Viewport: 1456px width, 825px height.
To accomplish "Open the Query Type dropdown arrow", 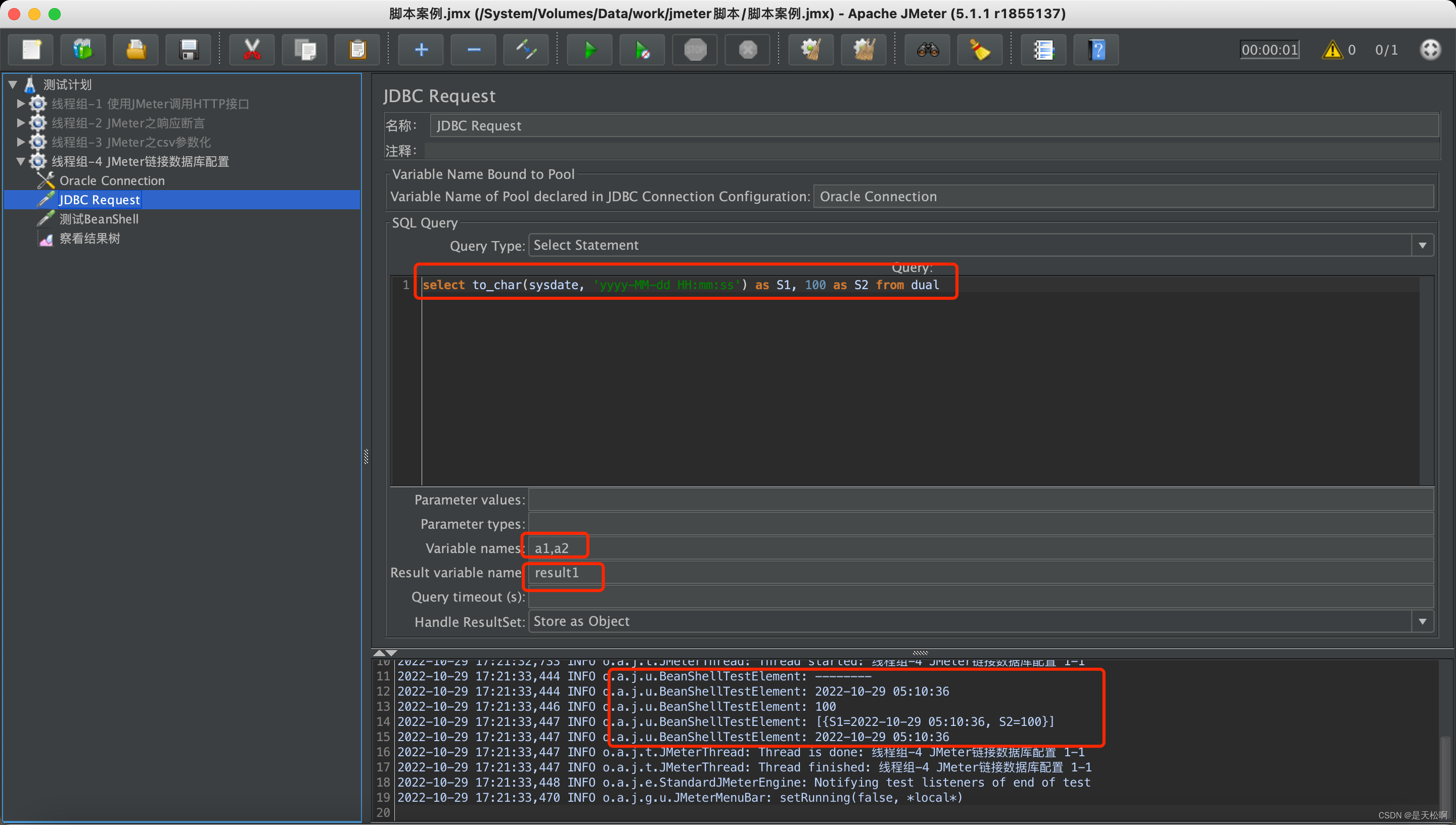I will pyautogui.click(x=1422, y=245).
